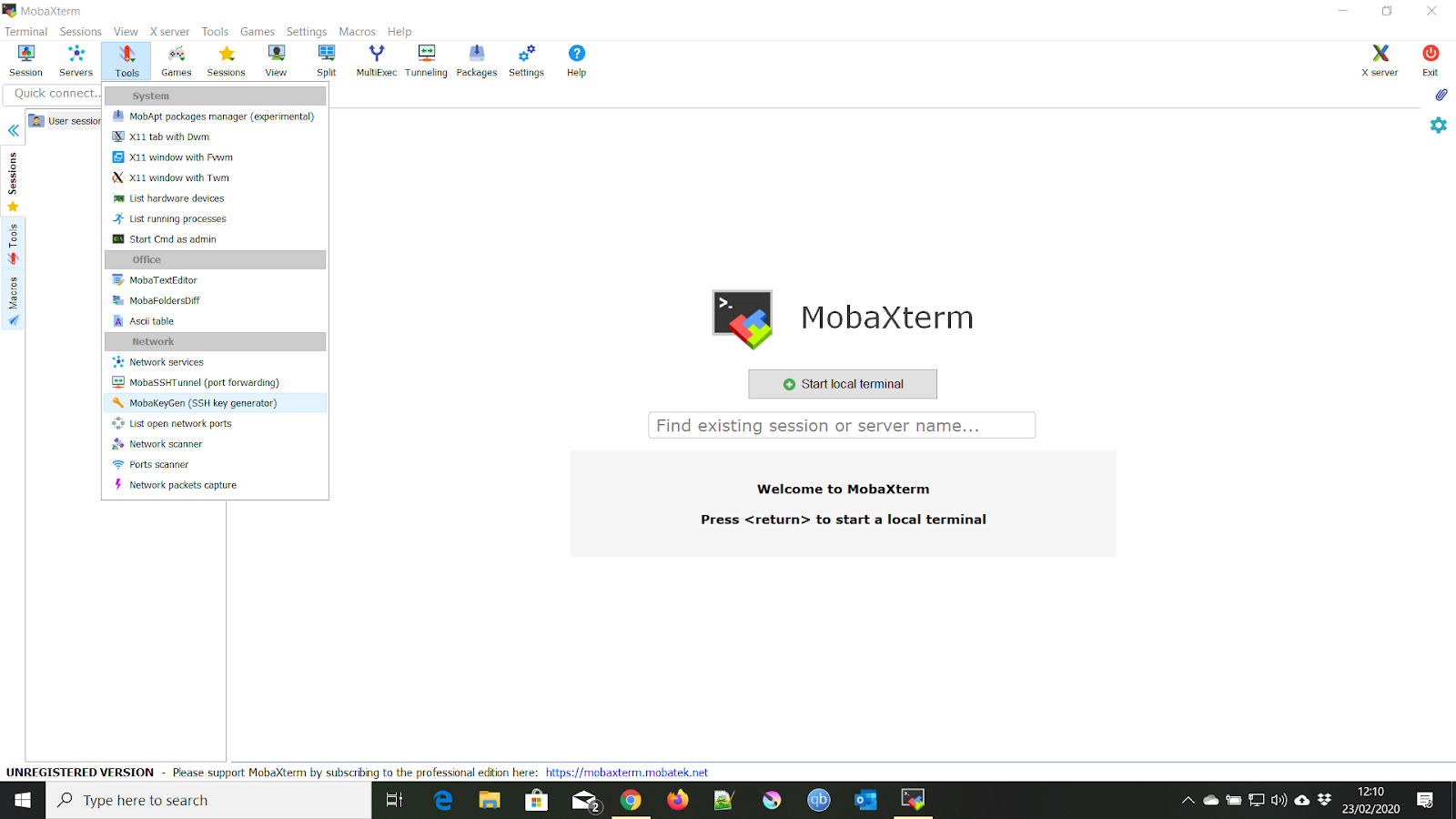
Task: Open MobaTextEditor from the menu
Action: 216,280
